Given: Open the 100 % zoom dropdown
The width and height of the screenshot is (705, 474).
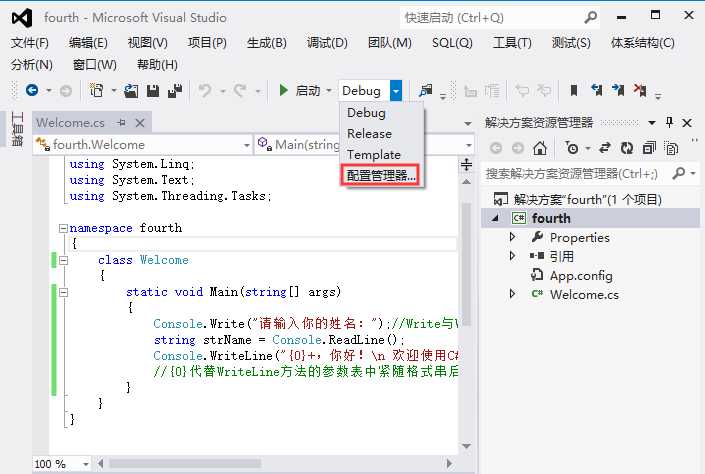Looking at the screenshot, I should (x=85, y=463).
